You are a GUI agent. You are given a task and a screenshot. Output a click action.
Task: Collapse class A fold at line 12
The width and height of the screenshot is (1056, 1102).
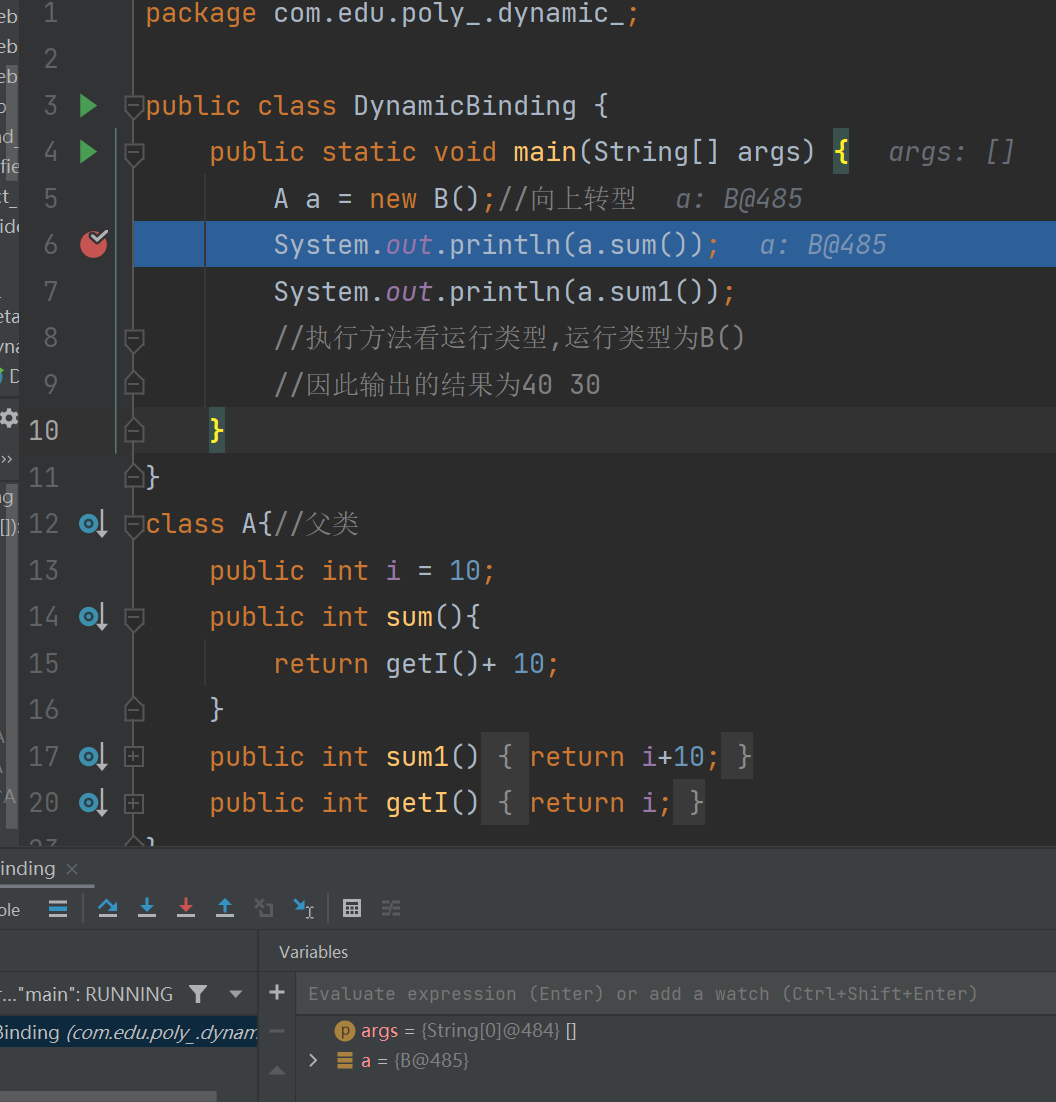point(133,524)
